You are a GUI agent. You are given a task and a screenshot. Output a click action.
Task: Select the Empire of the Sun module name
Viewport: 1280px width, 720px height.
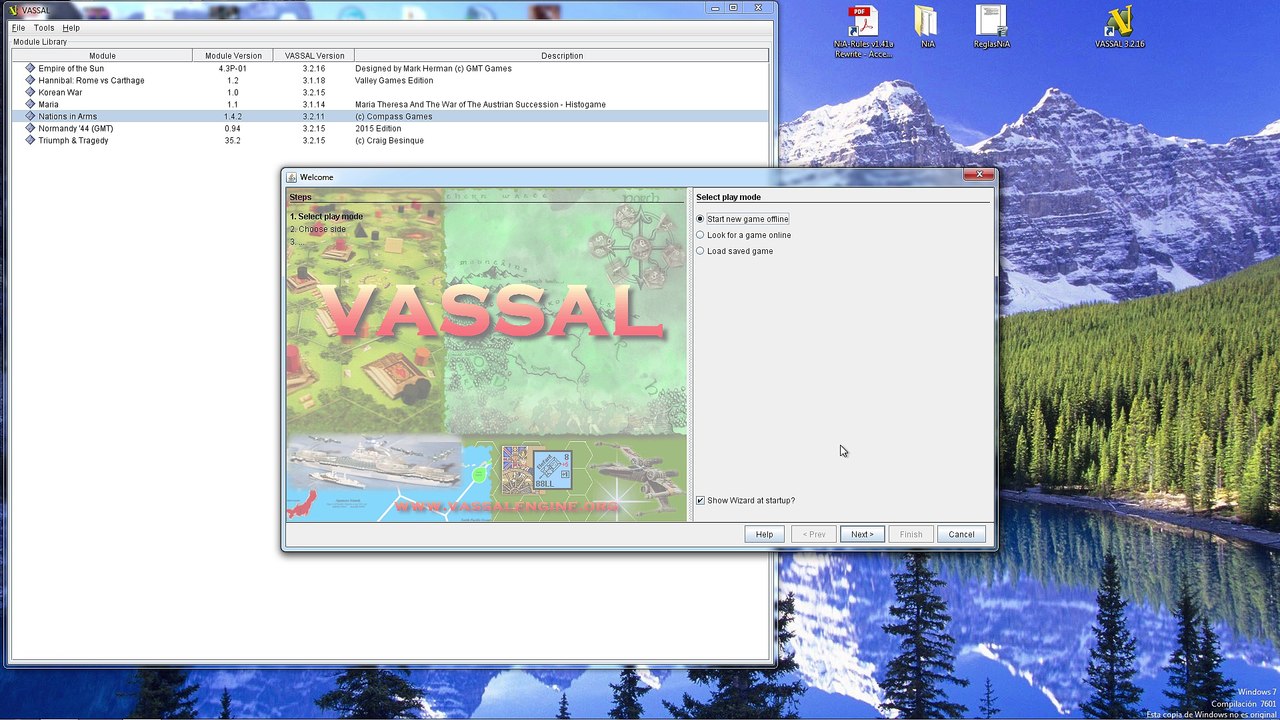coord(71,68)
